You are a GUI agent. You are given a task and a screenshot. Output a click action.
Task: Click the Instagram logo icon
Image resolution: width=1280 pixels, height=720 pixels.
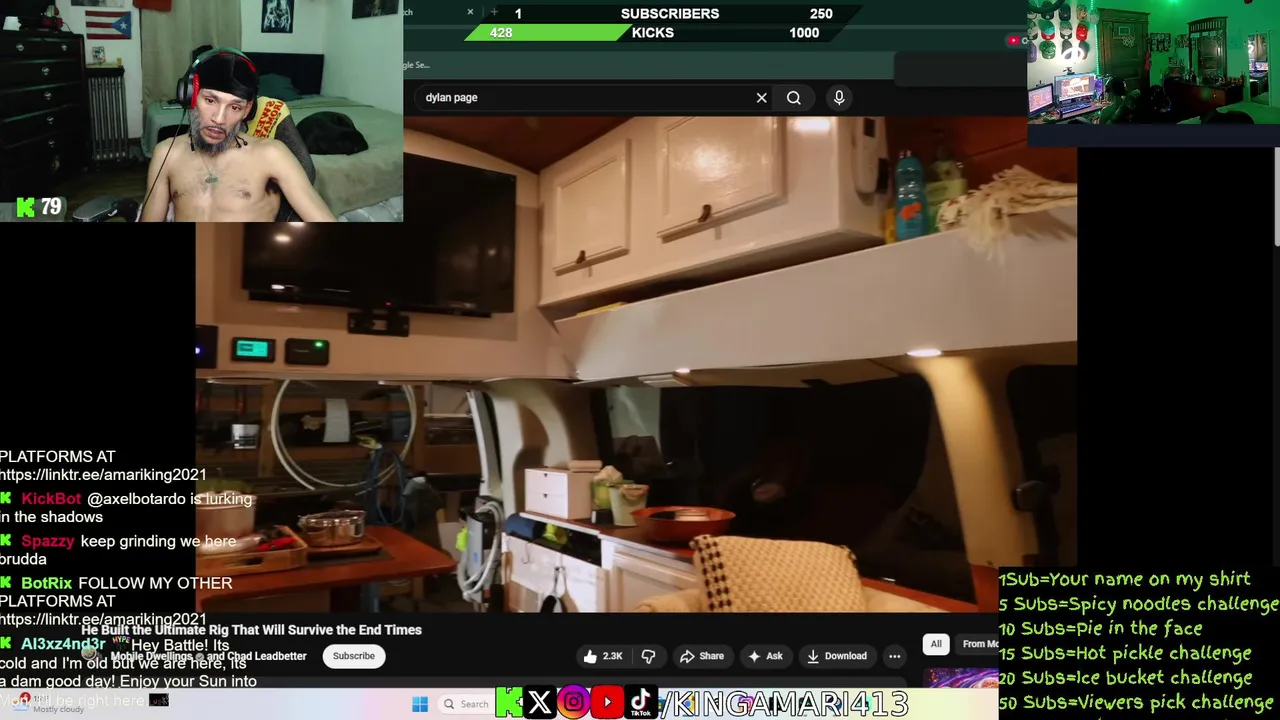pos(574,703)
